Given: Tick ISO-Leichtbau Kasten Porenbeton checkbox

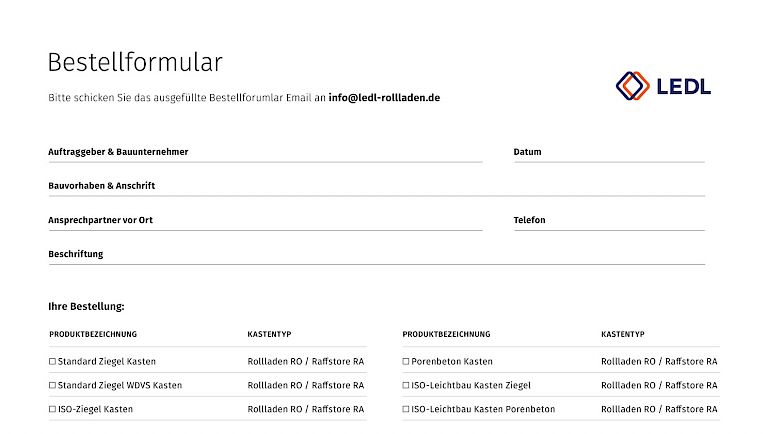Looking at the screenshot, I should 406,409.
